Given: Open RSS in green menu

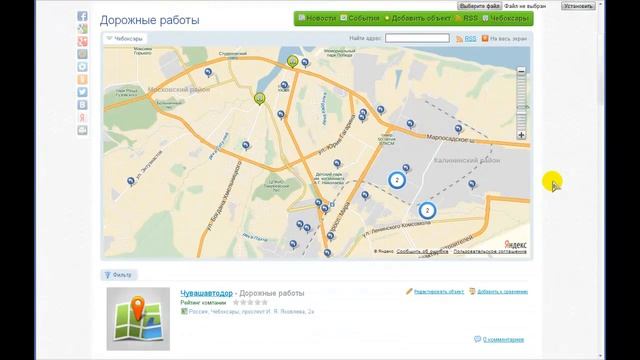Looking at the screenshot, I should [x=467, y=18].
